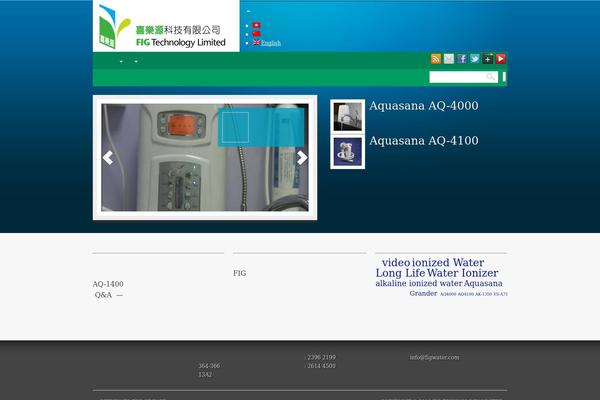Select the Hong Kong flag language
This screenshot has width=600, height=400.
[x=256, y=25]
